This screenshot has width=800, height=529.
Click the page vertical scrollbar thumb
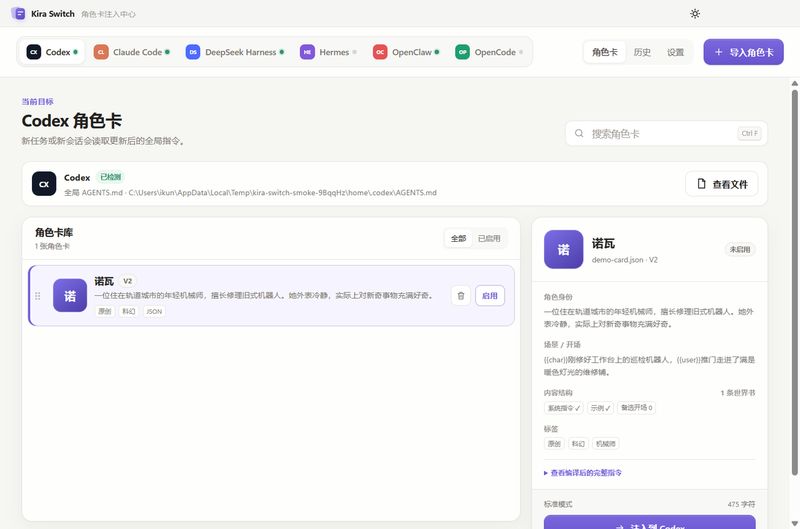tap(794, 283)
